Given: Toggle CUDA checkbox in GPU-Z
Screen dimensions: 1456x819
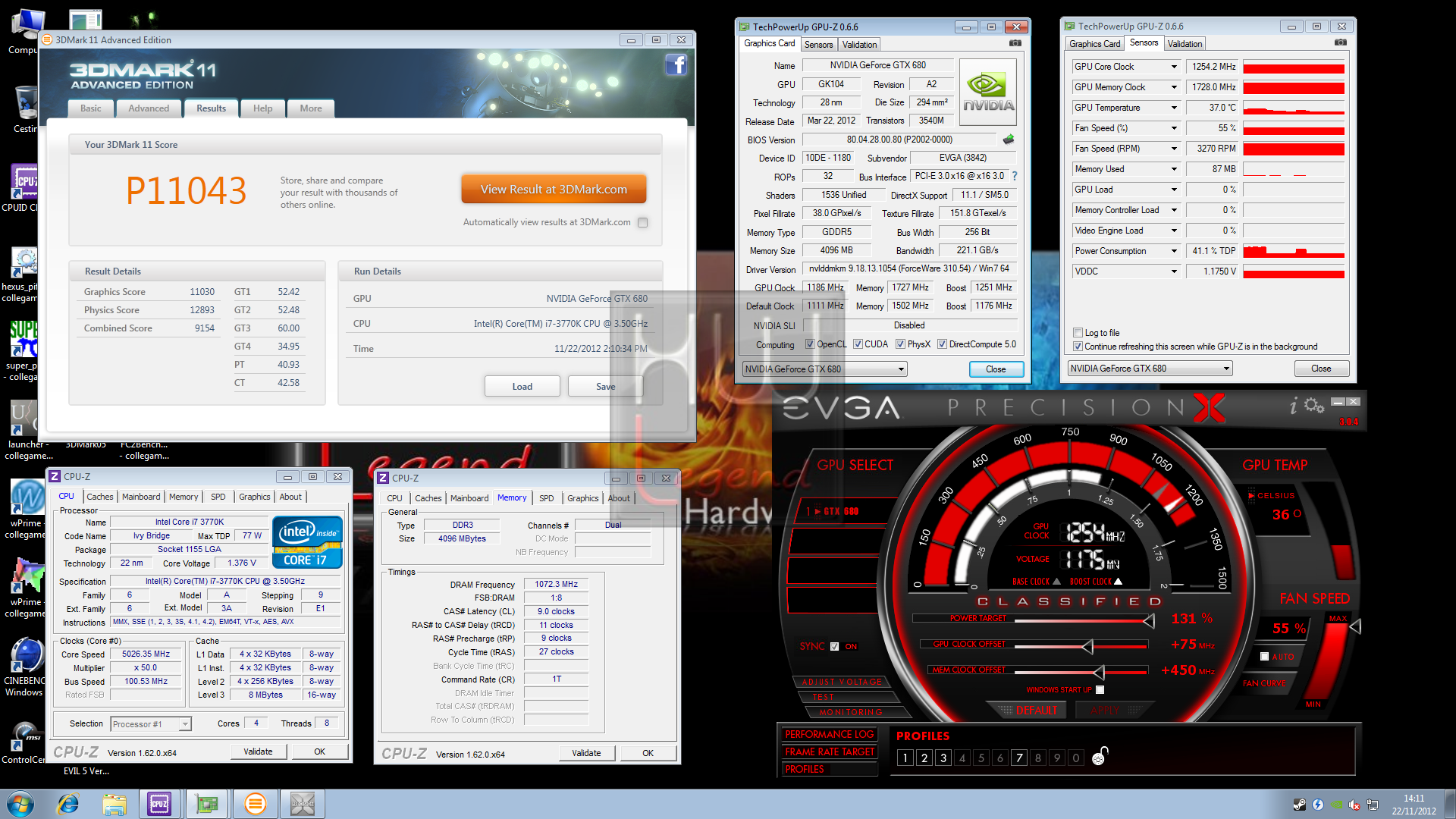Looking at the screenshot, I should [x=858, y=344].
